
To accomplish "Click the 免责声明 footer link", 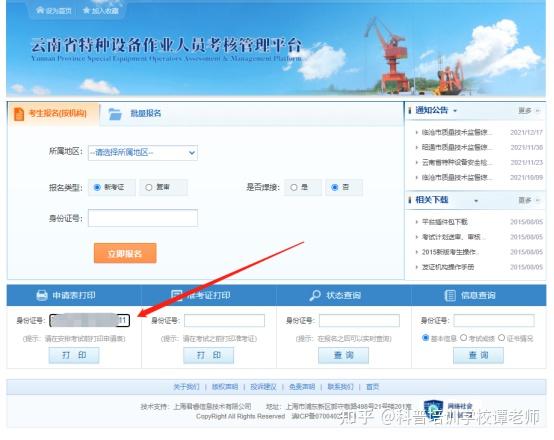I will pyautogui.click(x=302, y=387).
